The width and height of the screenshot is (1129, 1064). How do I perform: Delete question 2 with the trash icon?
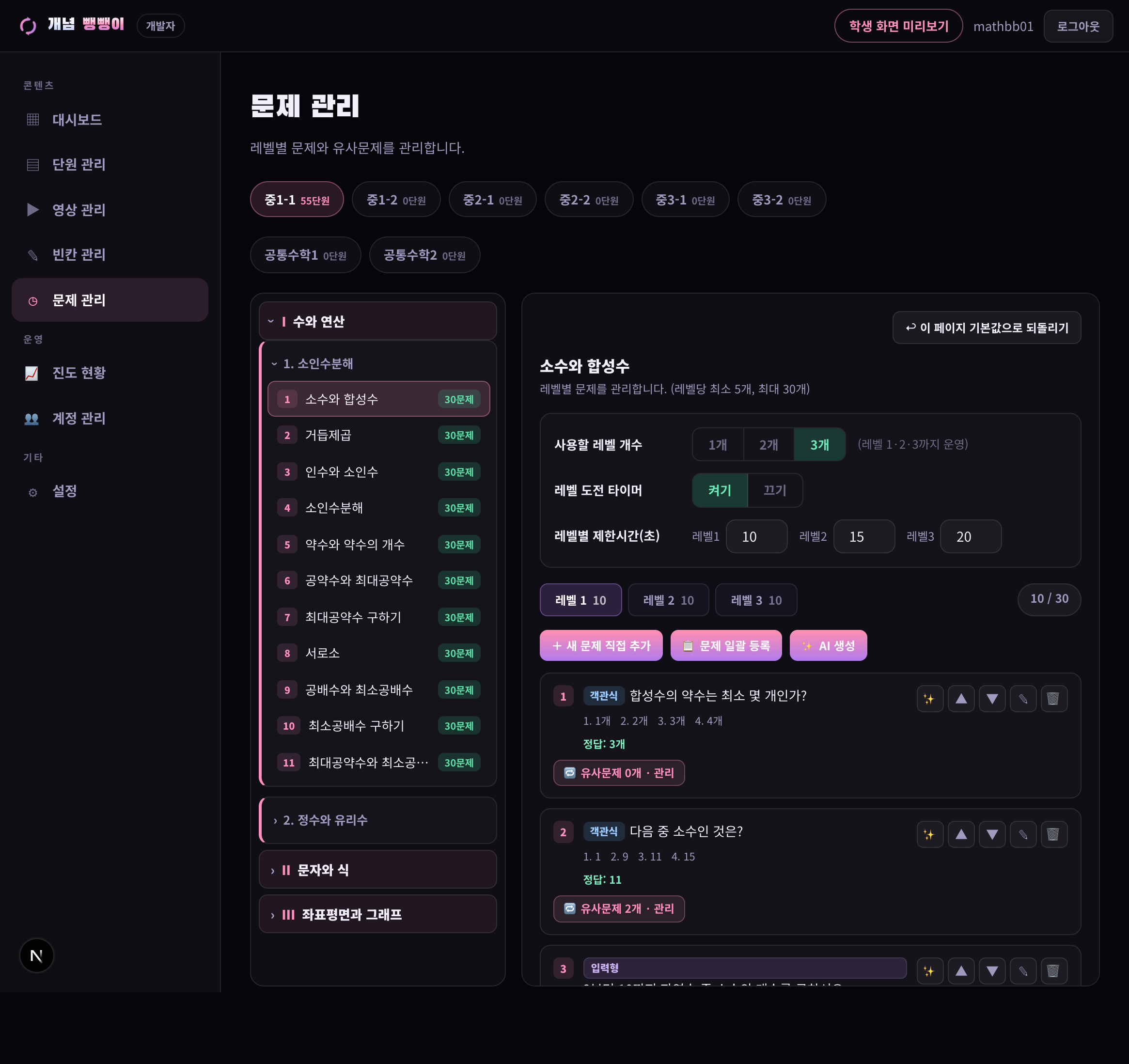1053,834
